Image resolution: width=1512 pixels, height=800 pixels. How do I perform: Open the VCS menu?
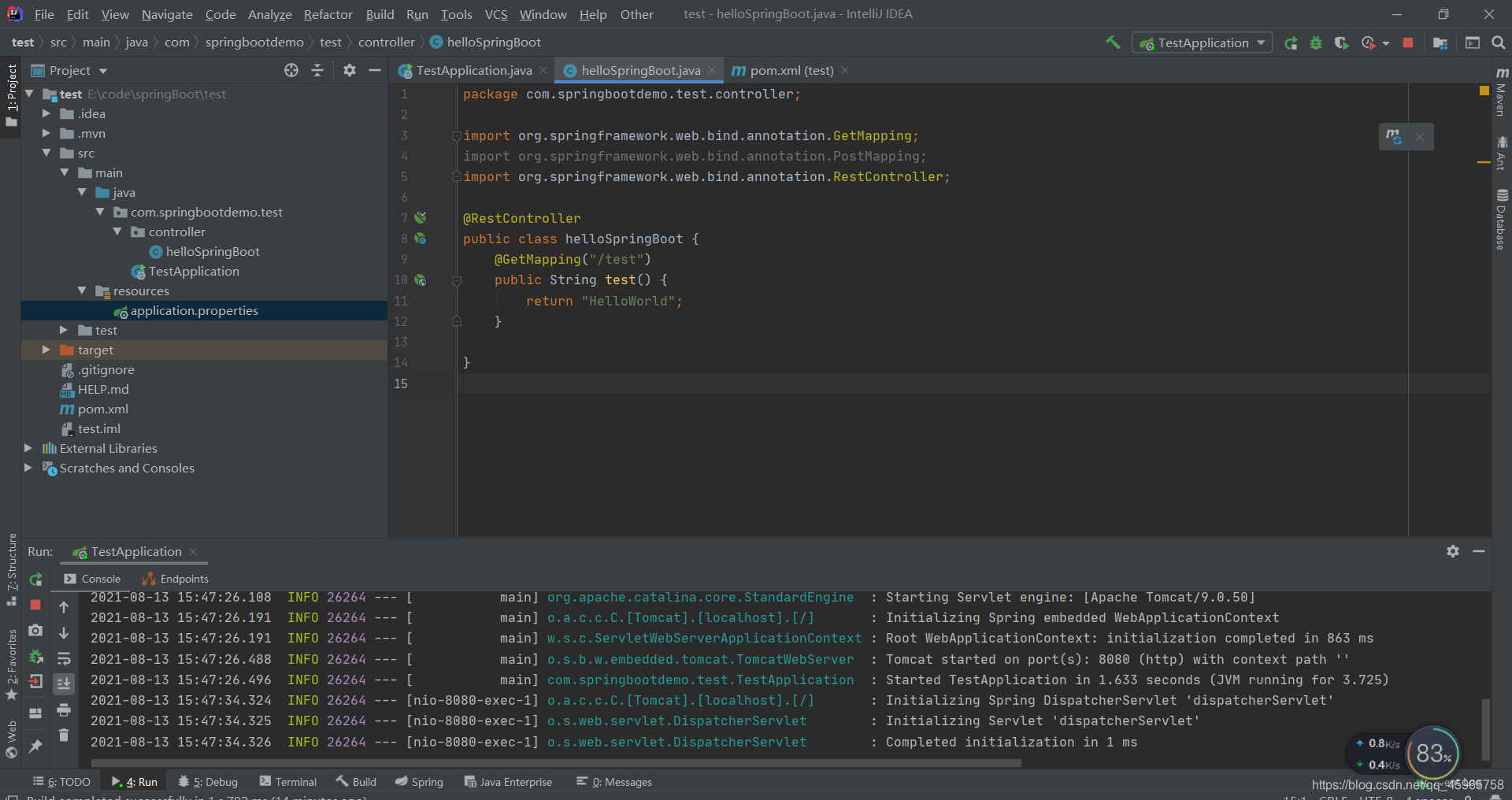tap(496, 14)
